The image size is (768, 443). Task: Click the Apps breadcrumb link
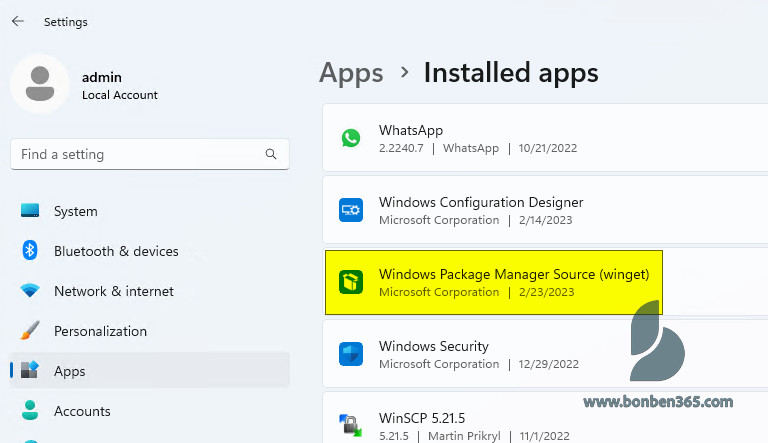point(351,74)
